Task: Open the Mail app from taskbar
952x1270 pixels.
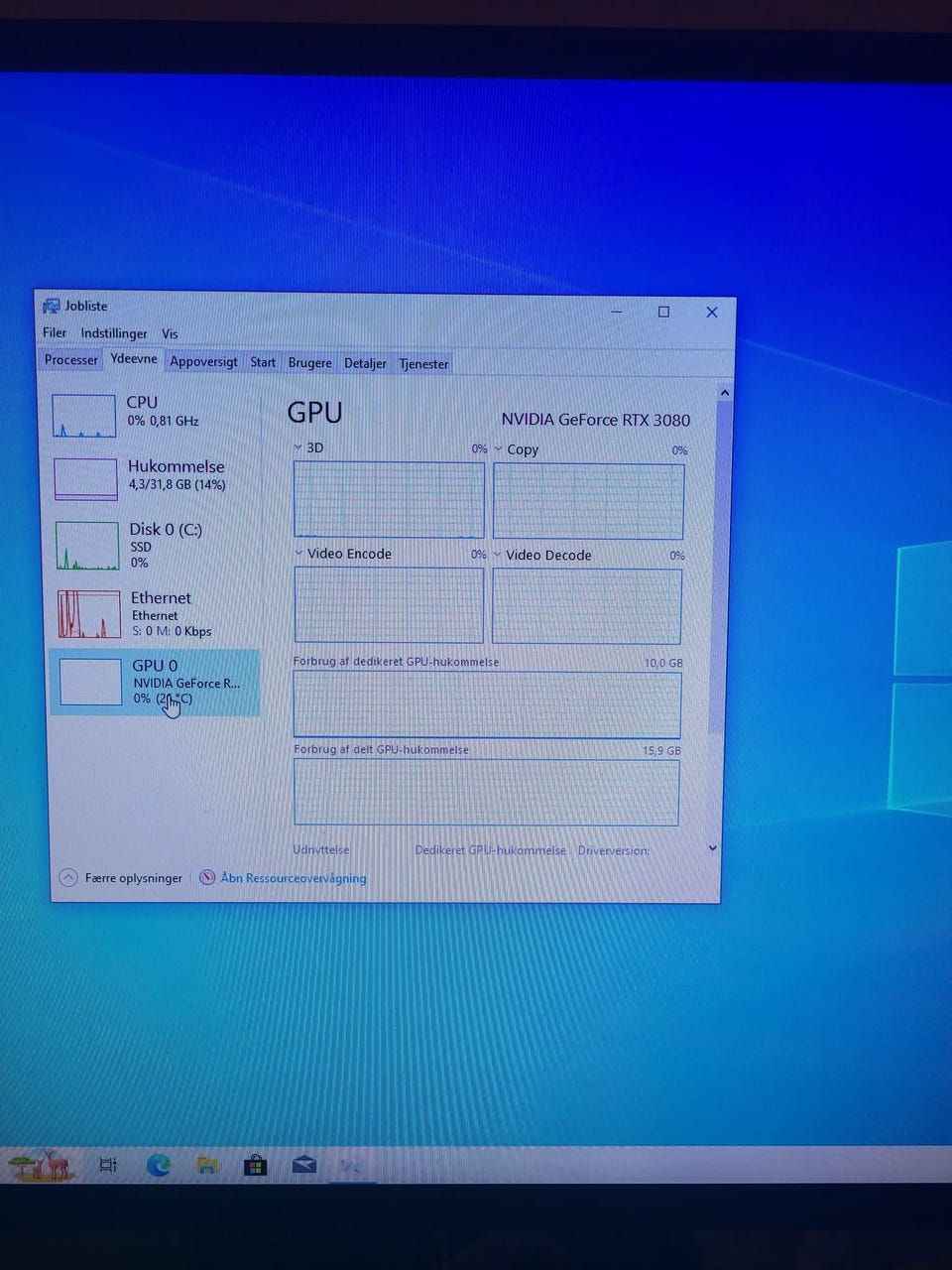Action: click(304, 1164)
